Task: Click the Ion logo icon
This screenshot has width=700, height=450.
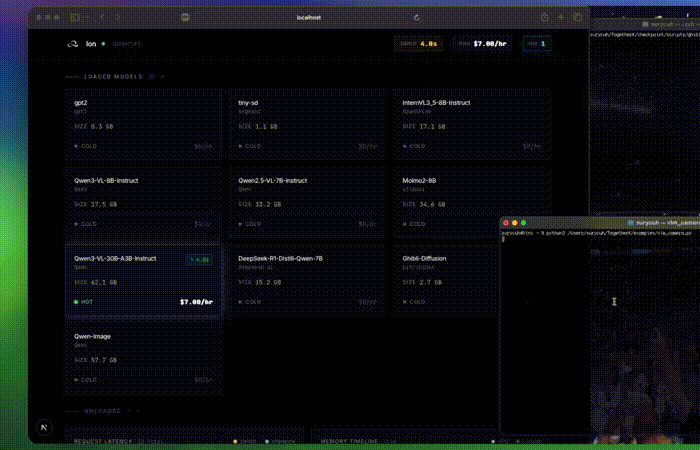Action: pyautogui.click(x=72, y=44)
